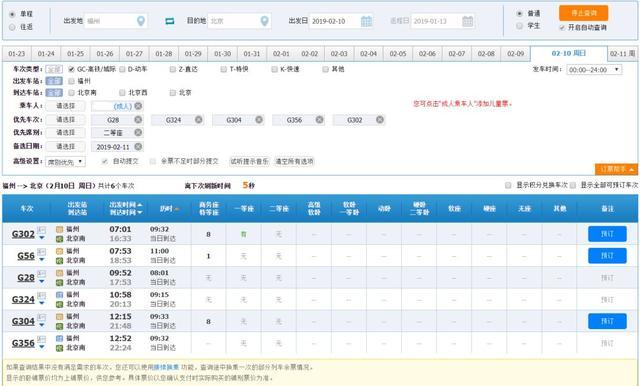Switch to the 01-28 date tab

coord(164,53)
